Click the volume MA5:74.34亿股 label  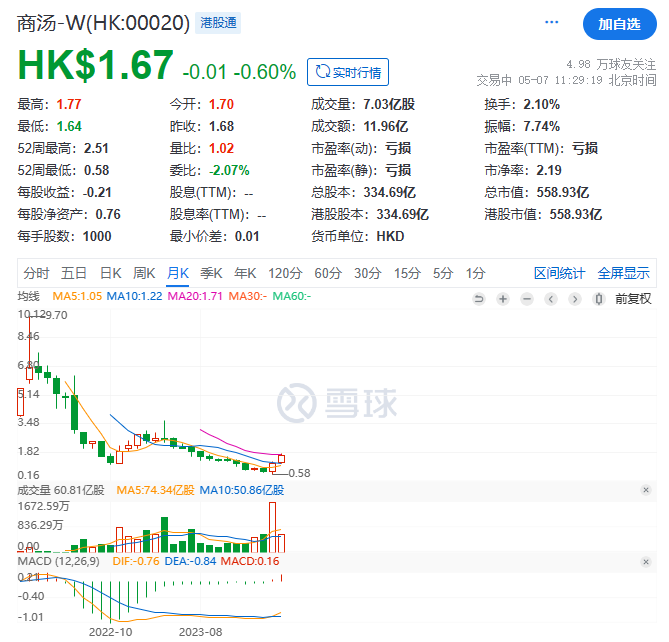point(155,490)
